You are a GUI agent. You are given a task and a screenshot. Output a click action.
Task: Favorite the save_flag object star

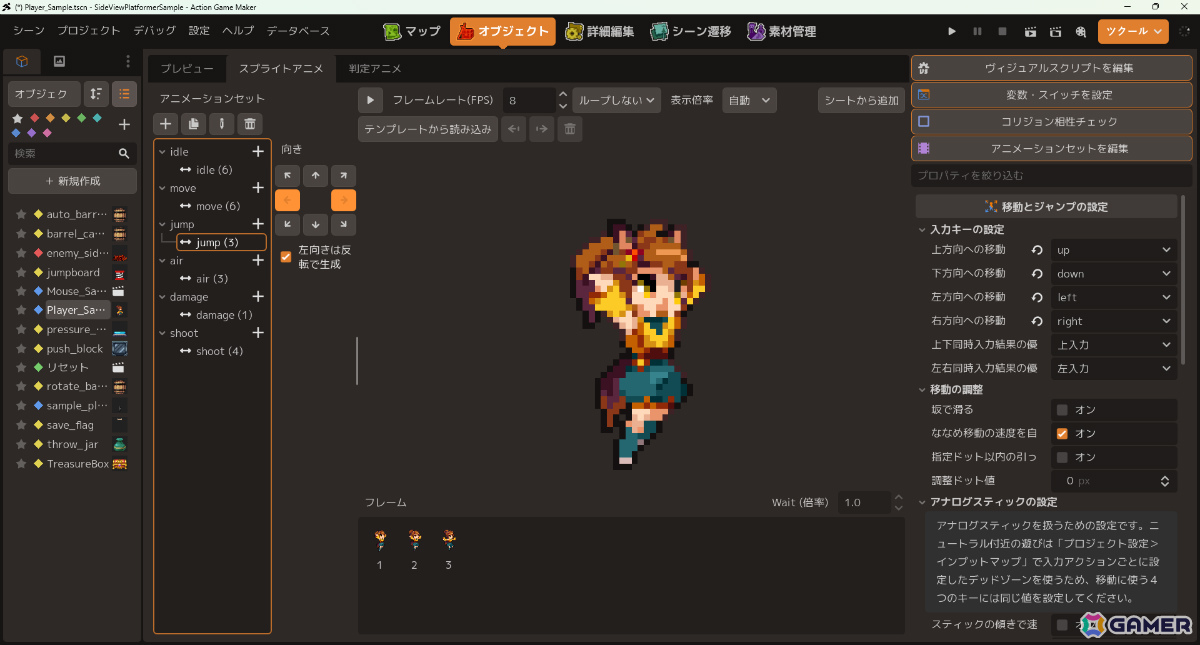[20, 425]
